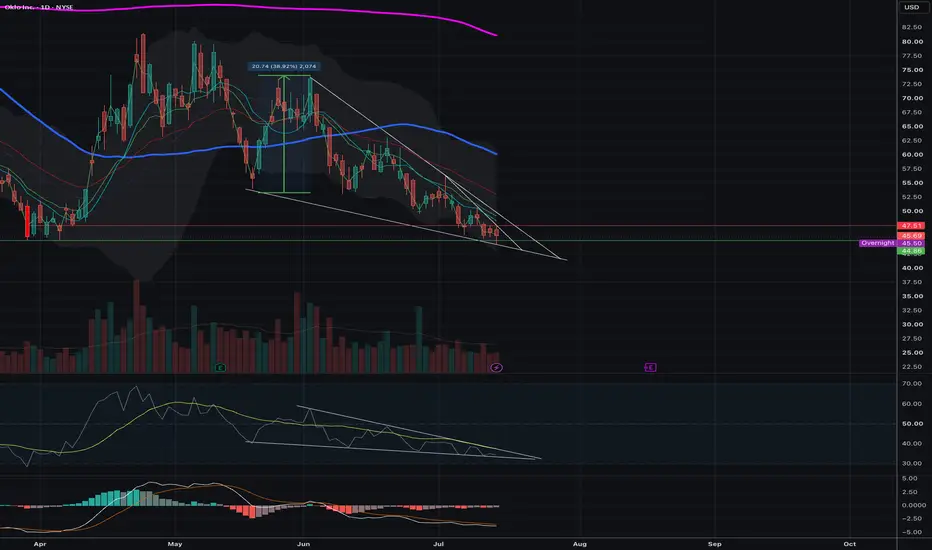The width and height of the screenshot is (932, 550).
Task: Click the 40.00 price scale value
Action: click(x=912, y=268)
